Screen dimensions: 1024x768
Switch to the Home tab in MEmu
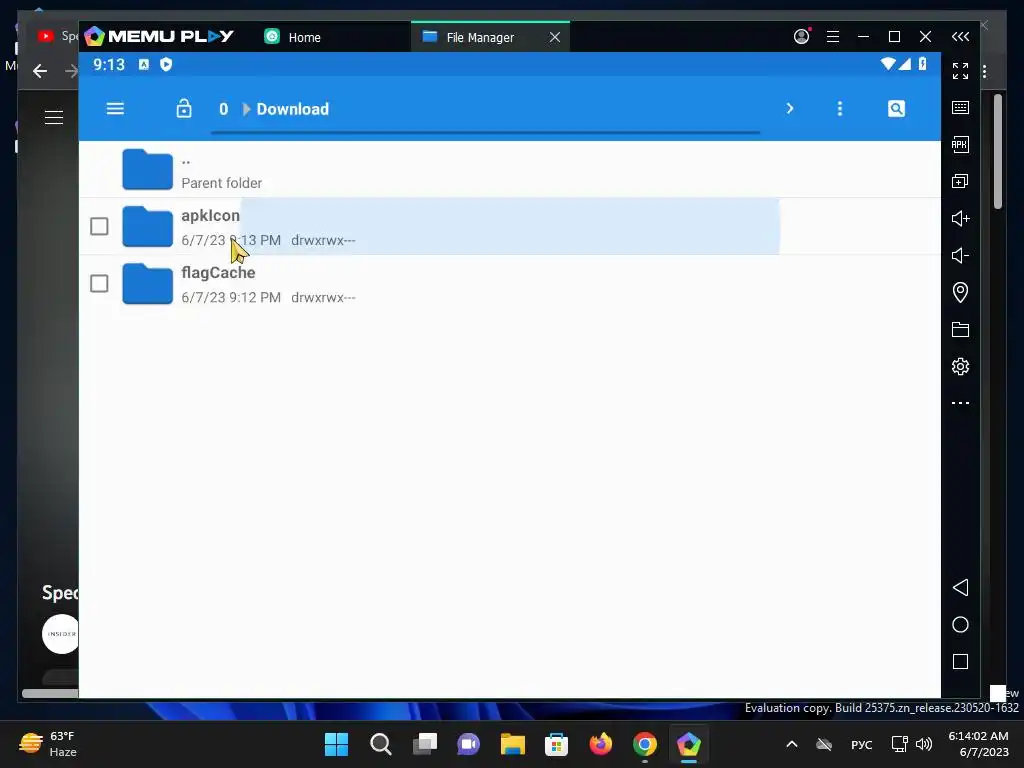(293, 37)
